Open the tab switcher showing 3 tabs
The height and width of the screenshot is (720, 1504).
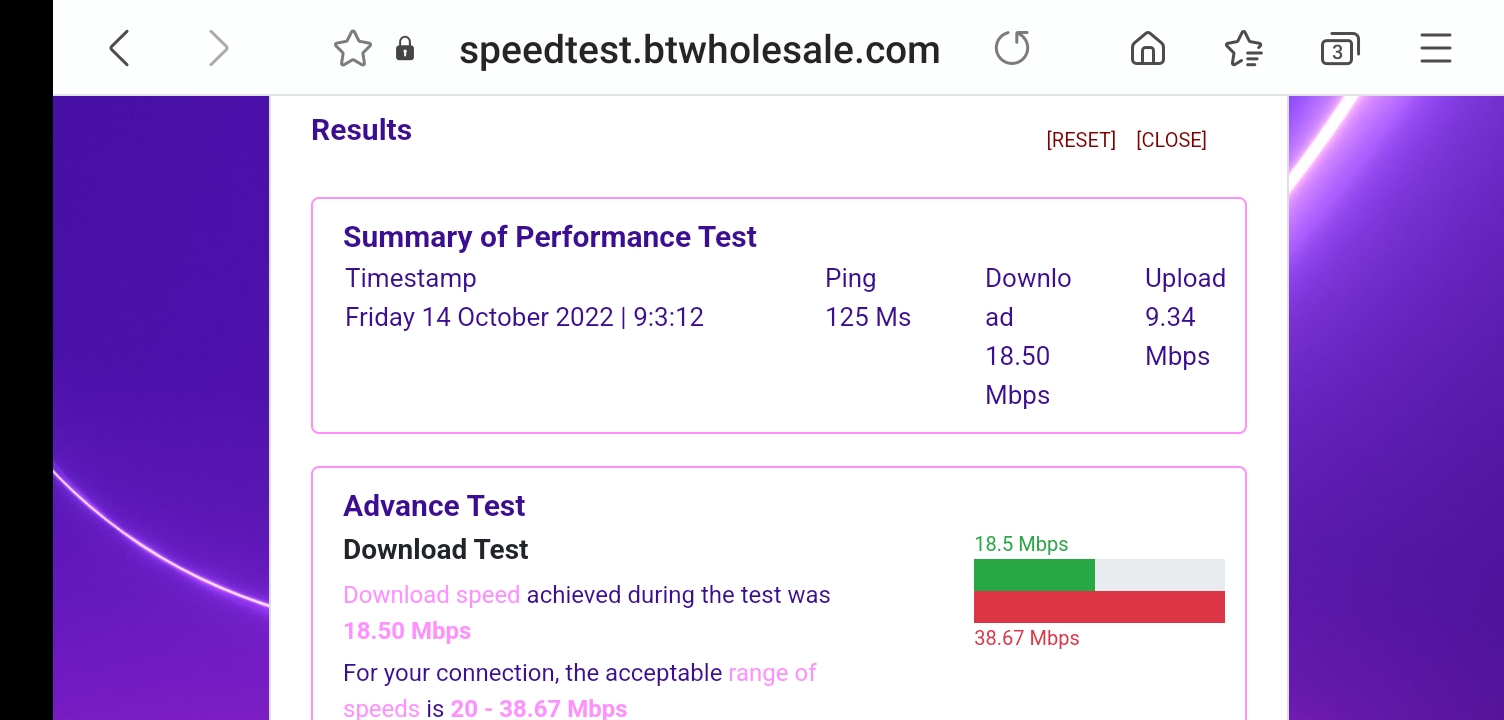[1339, 47]
